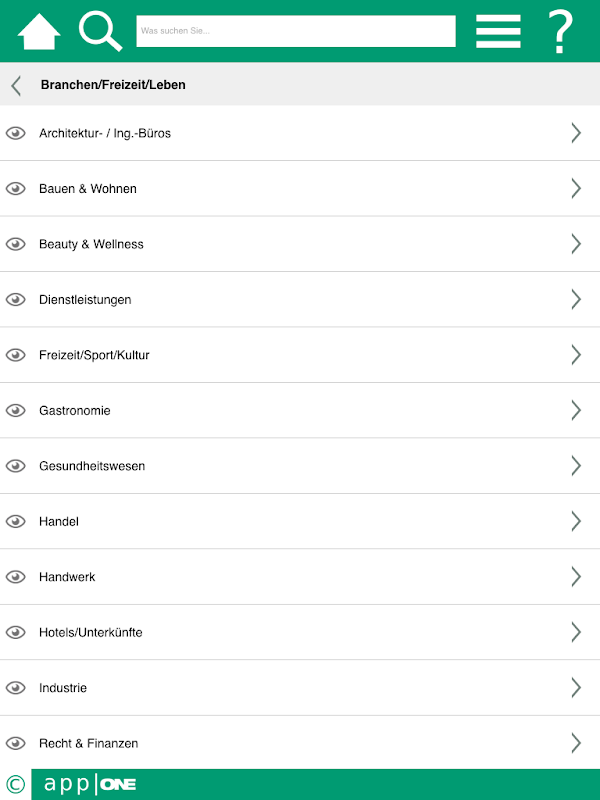
Task: Select Freizeit/Sport/Kultur entry
Action: point(300,355)
